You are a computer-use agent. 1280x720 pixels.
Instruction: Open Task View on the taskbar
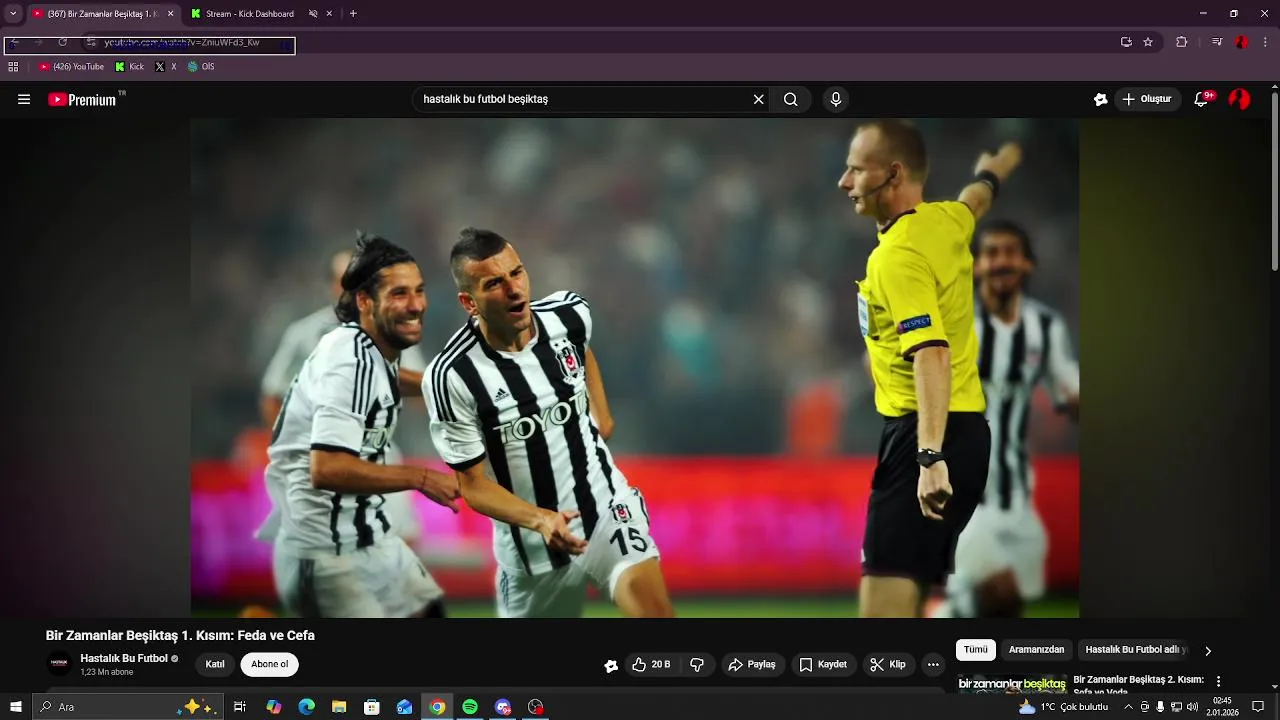coord(240,707)
